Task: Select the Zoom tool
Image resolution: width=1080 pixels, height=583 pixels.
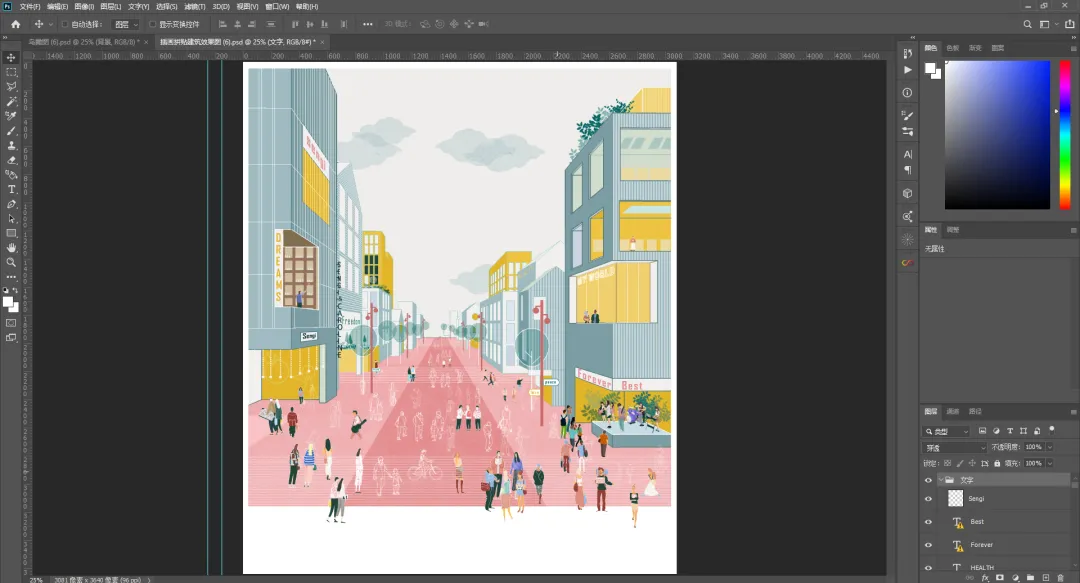Action: coord(12,262)
